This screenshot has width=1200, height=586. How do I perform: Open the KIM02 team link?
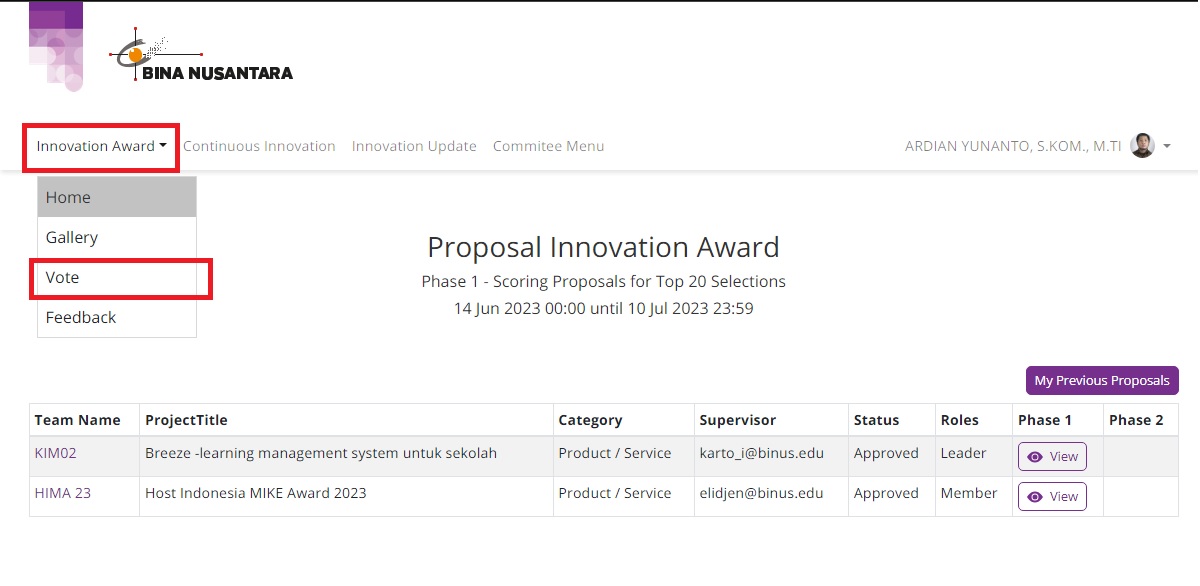click(x=56, y=453)
